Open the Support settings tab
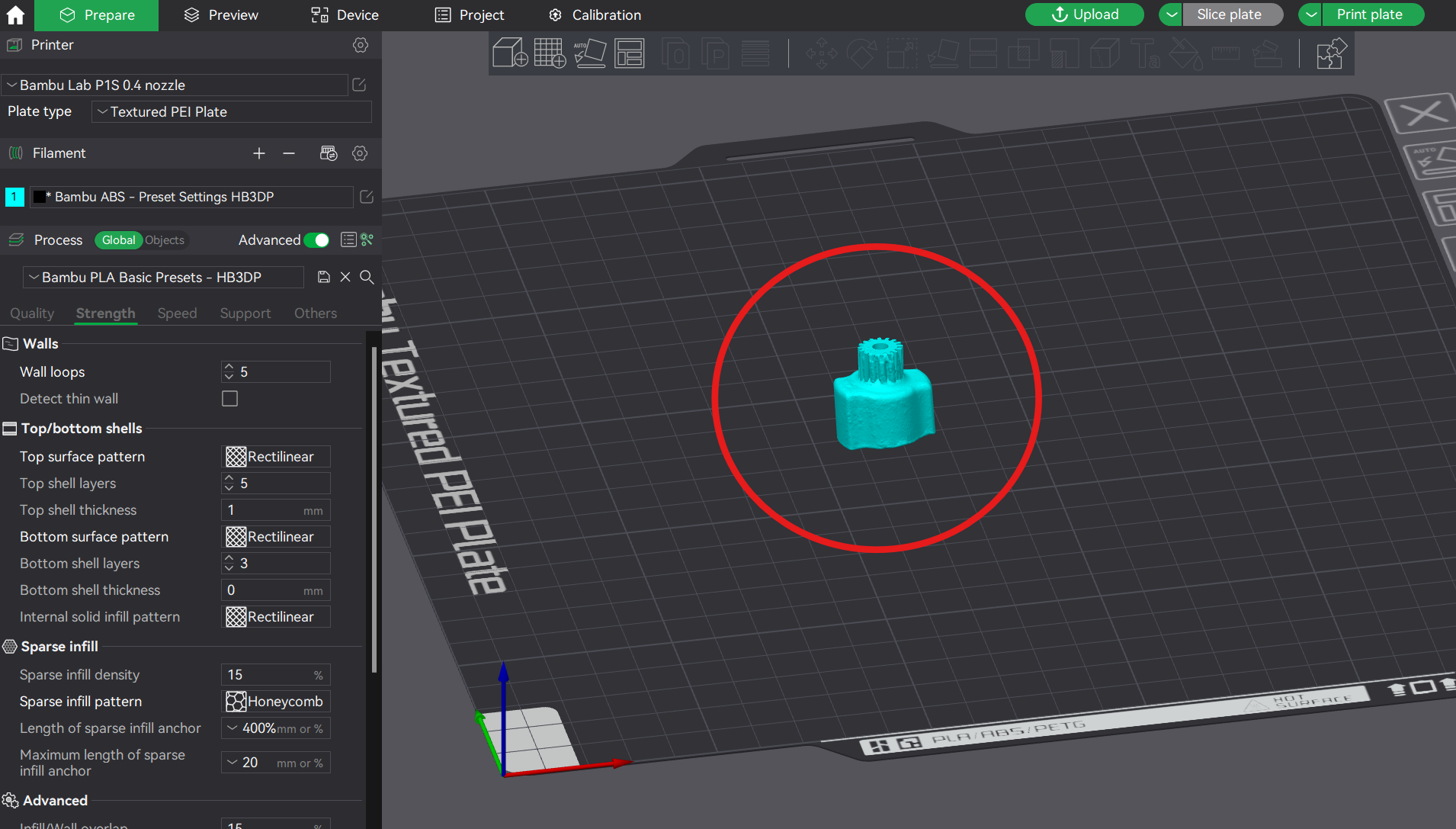The height and width of the screenshot is (829, 1456). [245, 313]
